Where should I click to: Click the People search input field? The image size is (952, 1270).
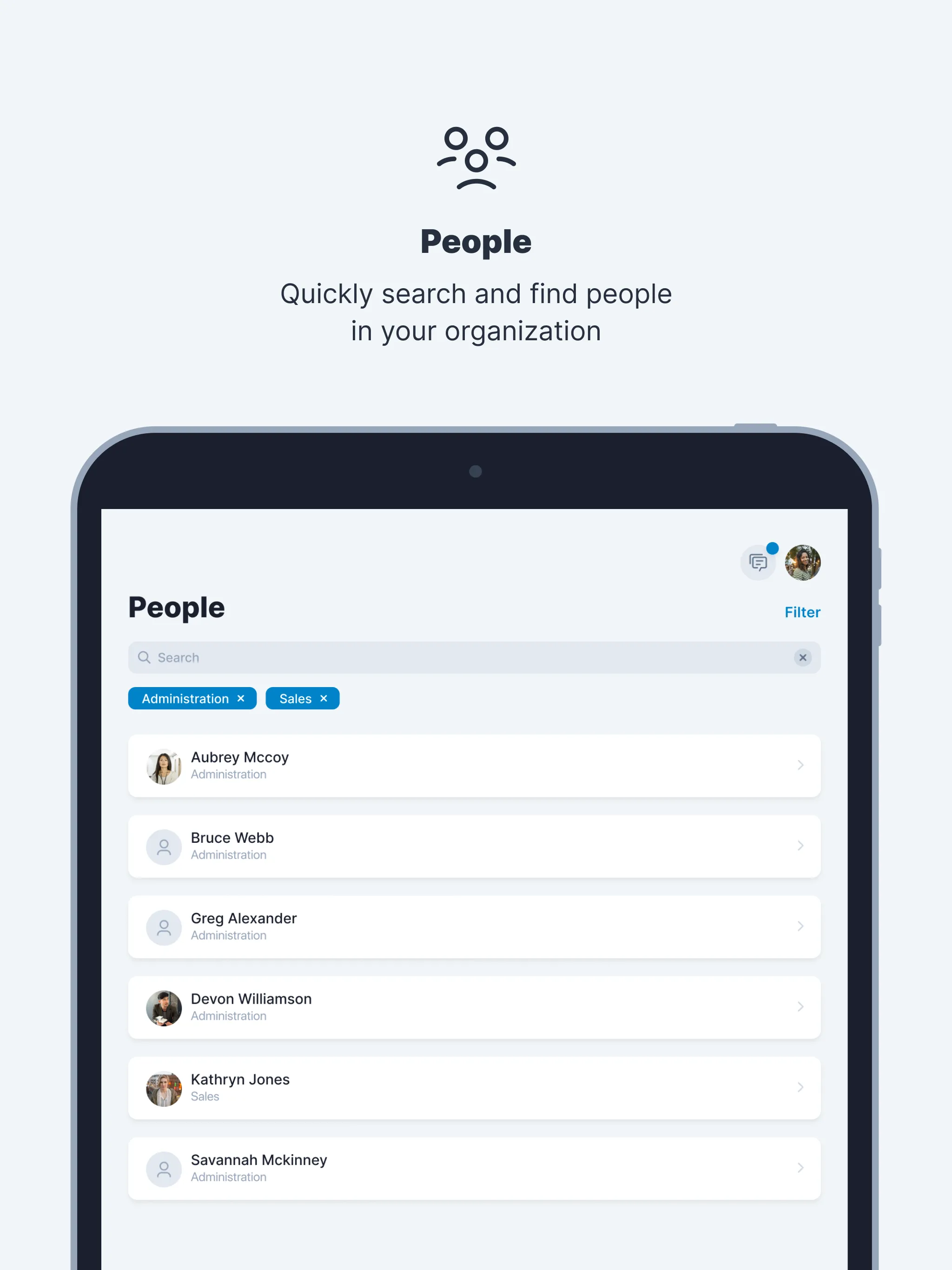tap(475, 657)
